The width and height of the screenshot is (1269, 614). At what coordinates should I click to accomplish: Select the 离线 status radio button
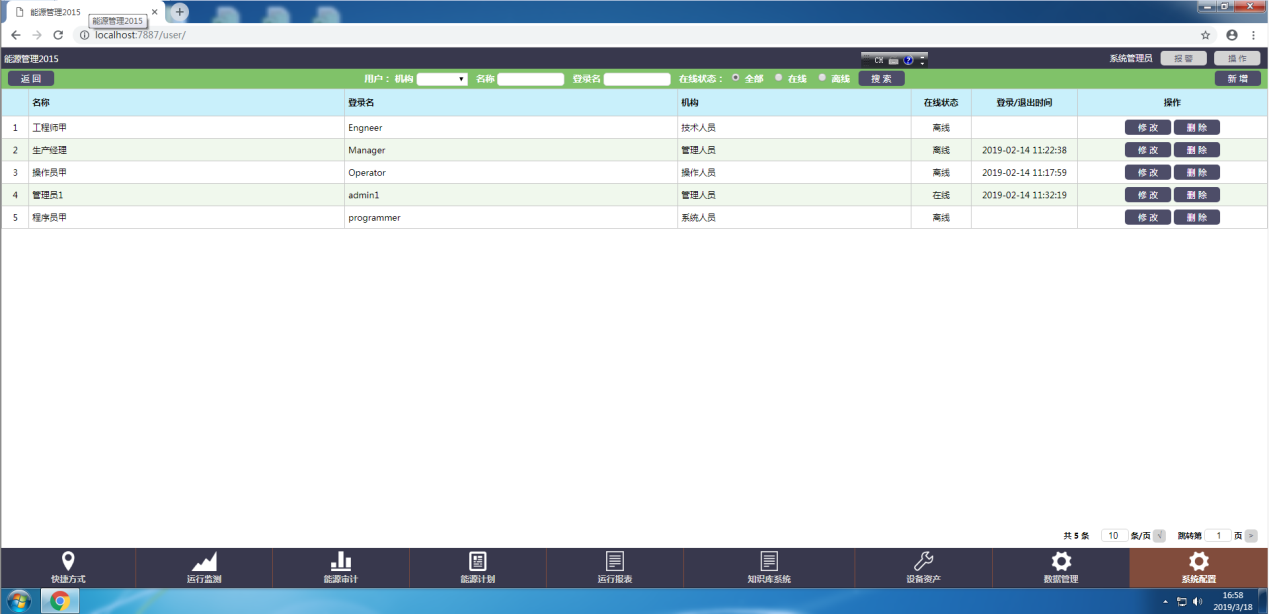coord(823,77)
